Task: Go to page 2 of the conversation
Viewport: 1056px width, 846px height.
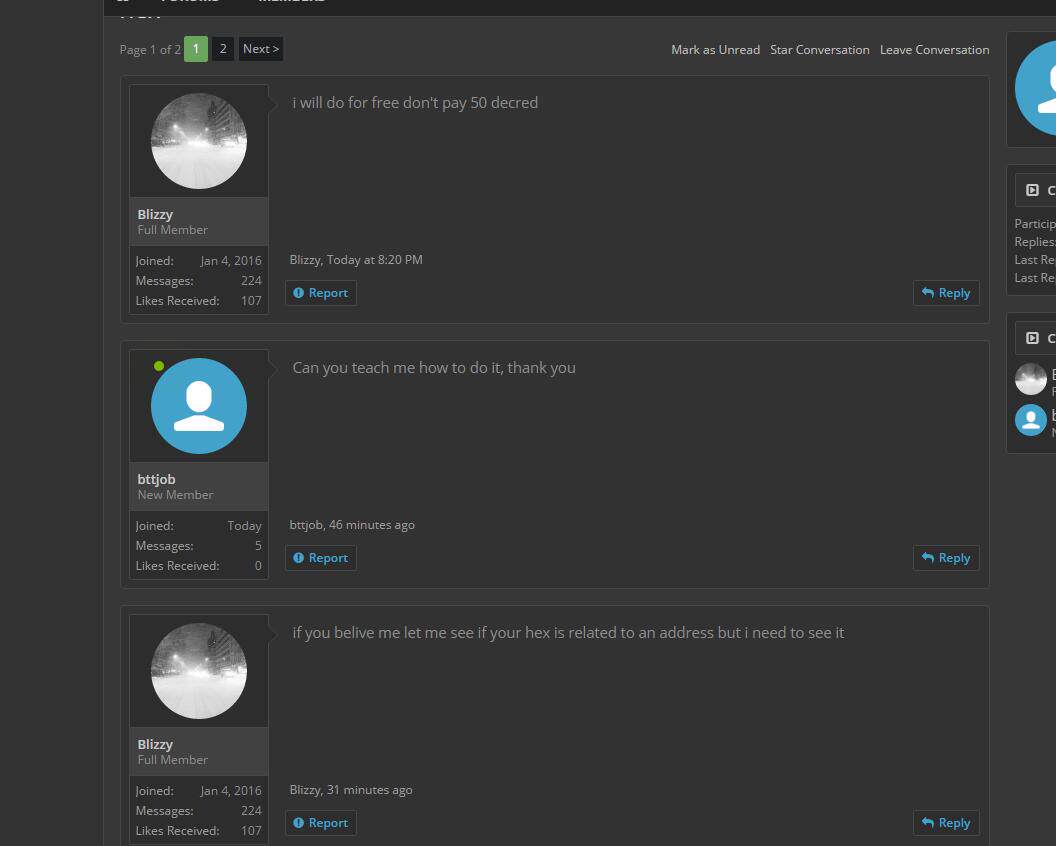Action: tap(223, 49)
